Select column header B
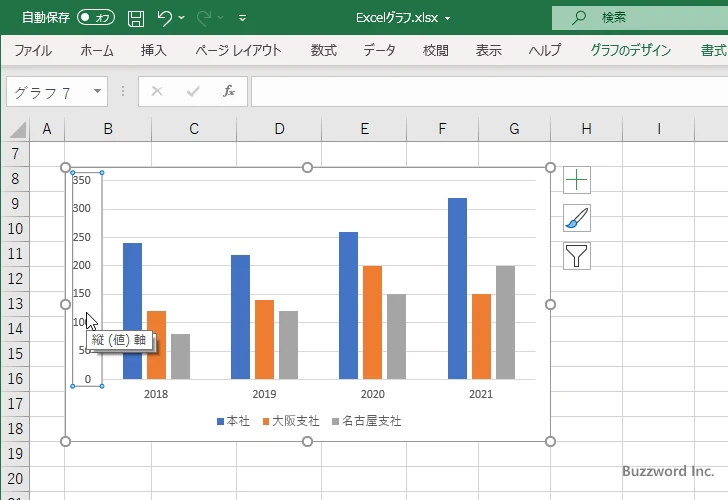 pos(108,129)
